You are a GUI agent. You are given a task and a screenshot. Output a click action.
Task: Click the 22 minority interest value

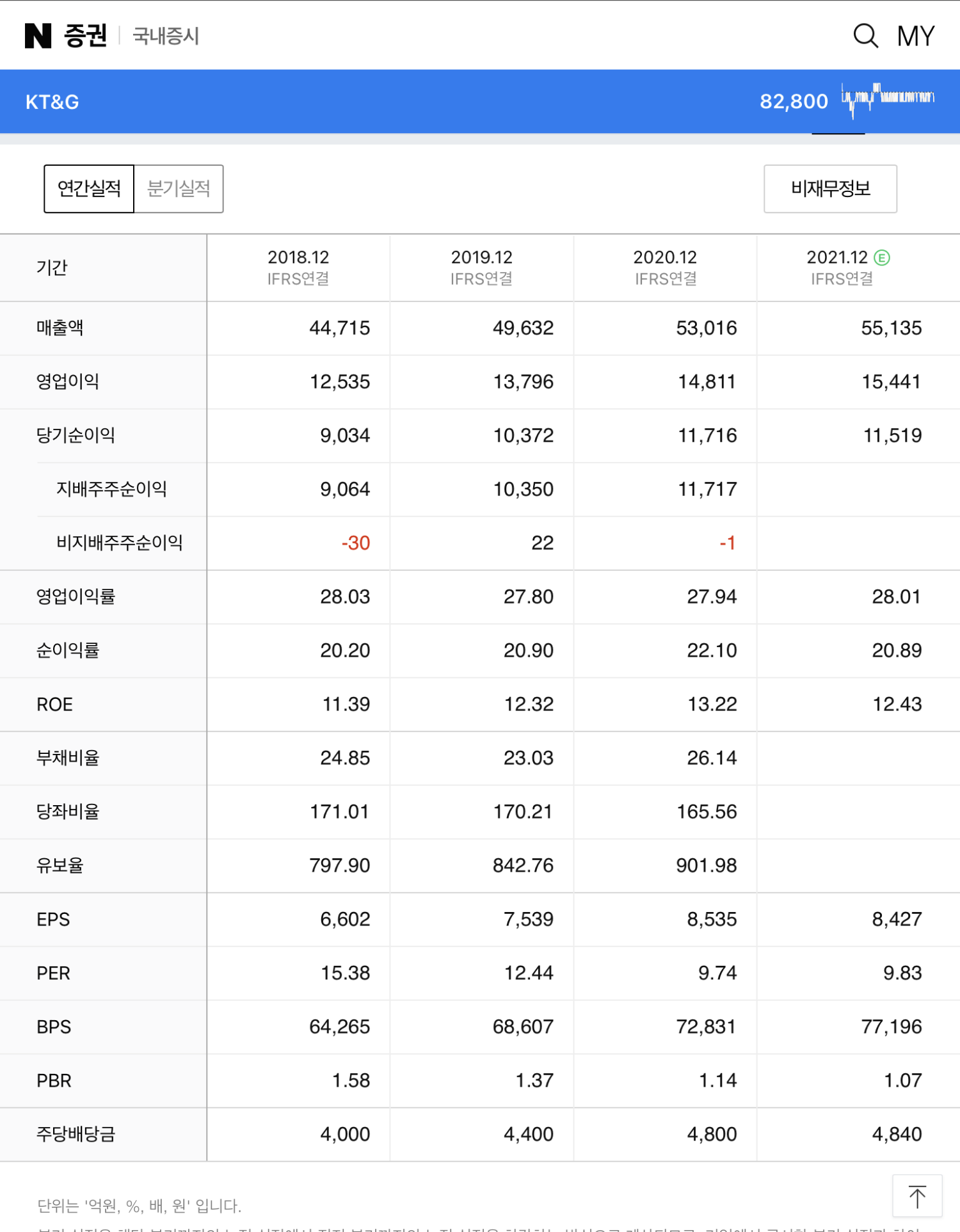(x=543, y=543)
